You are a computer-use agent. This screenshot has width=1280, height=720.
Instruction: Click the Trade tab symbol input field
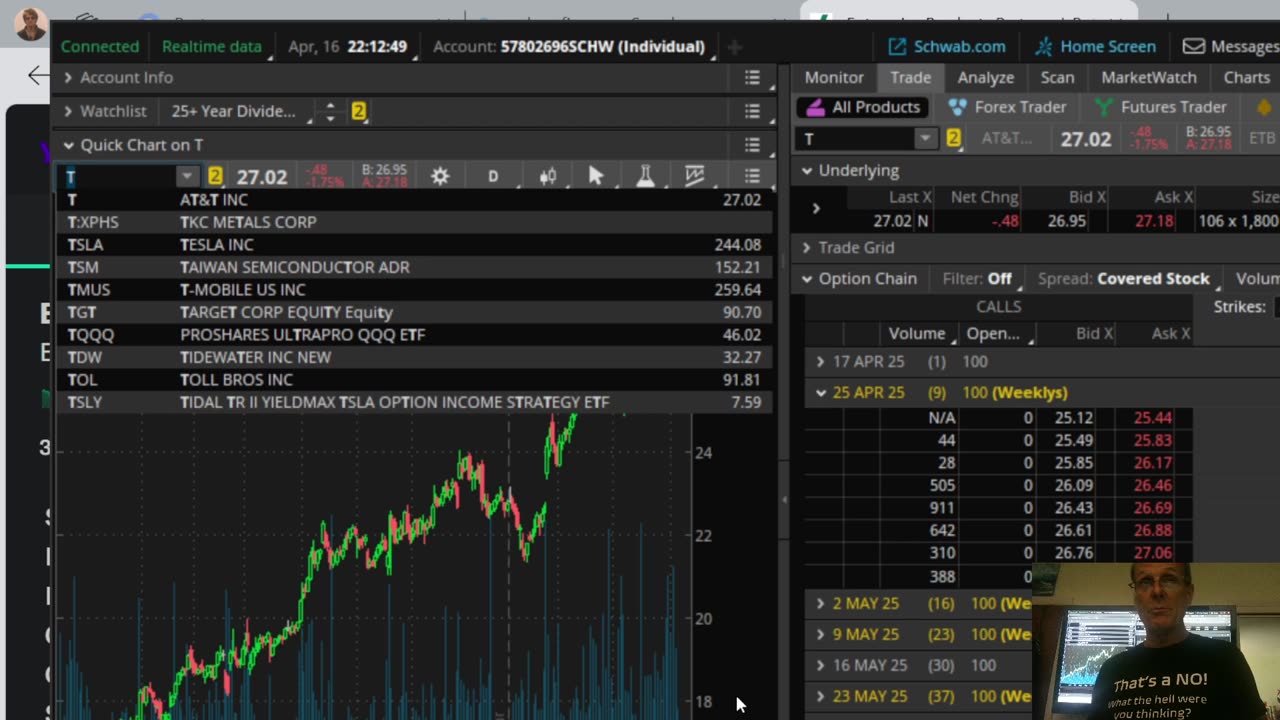click(x=857, y=139)
